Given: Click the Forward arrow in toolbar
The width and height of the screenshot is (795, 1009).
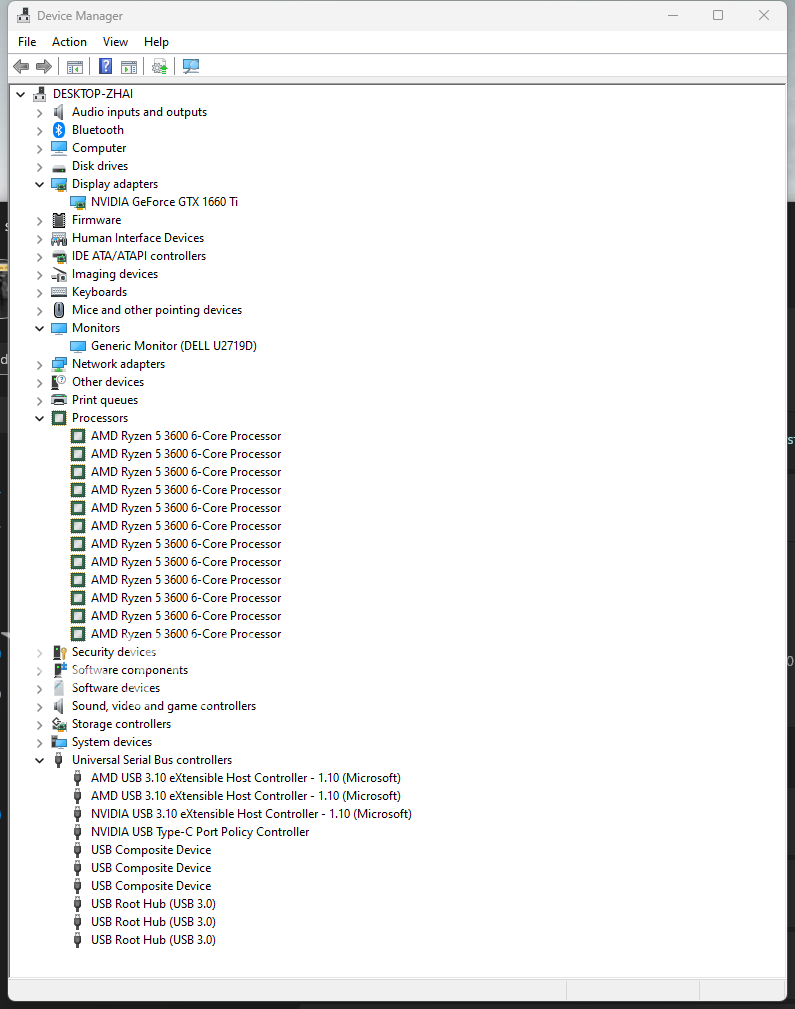Looking at the screenshot, I should (x=43, y=67).
